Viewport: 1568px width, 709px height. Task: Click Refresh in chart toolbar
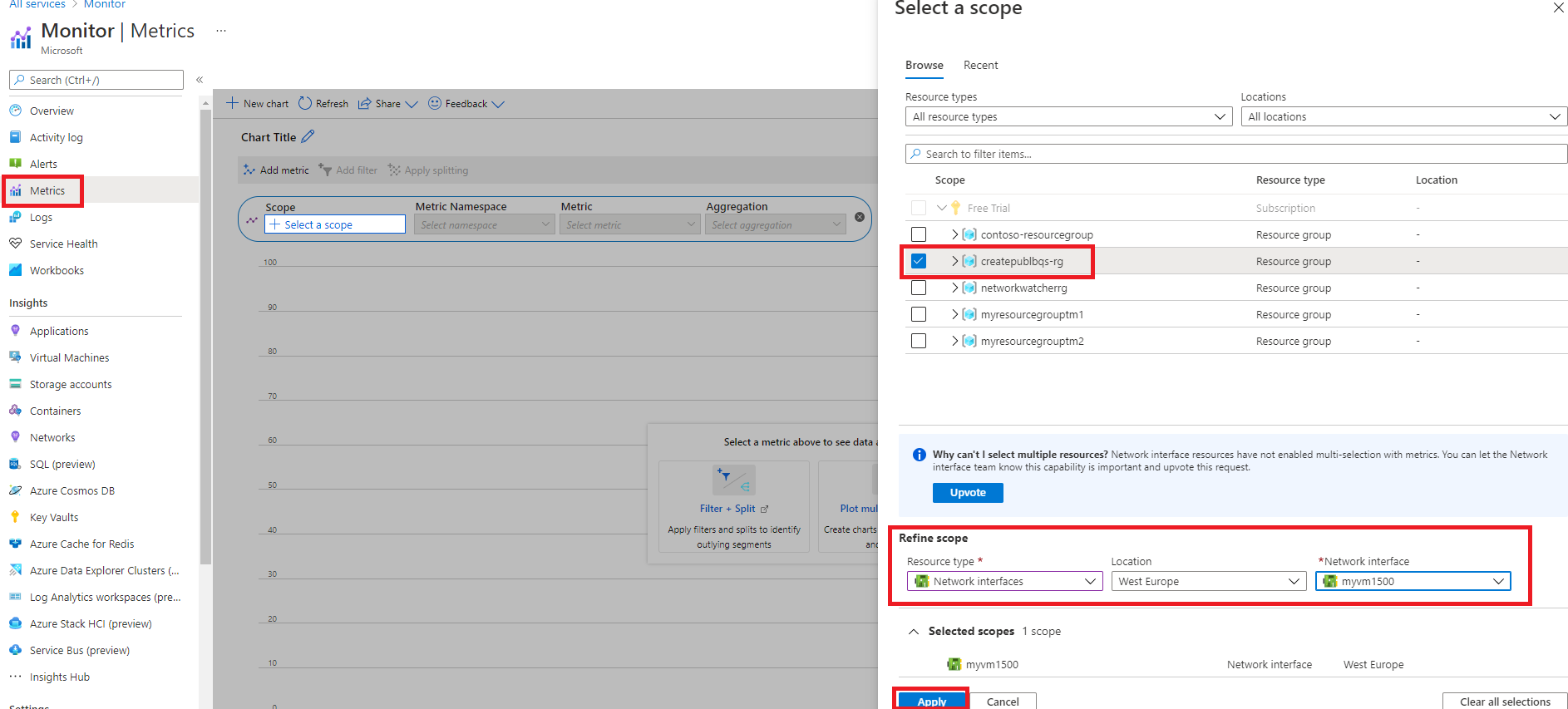coord(323,104)
